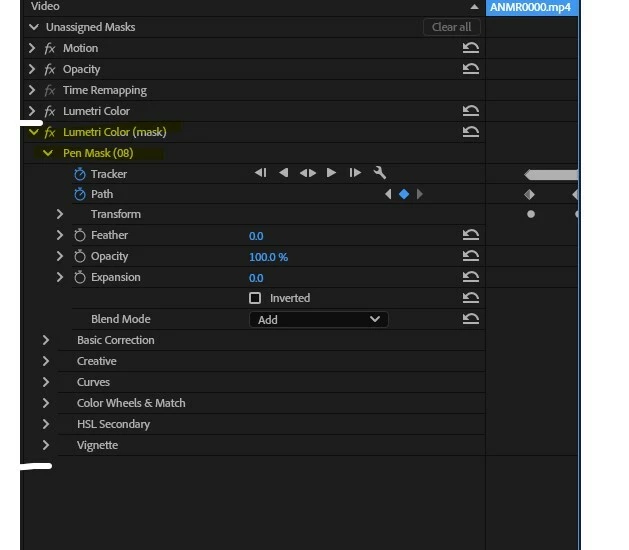Track selected mask forward
The image size is (629, 550).
[331, 173]
